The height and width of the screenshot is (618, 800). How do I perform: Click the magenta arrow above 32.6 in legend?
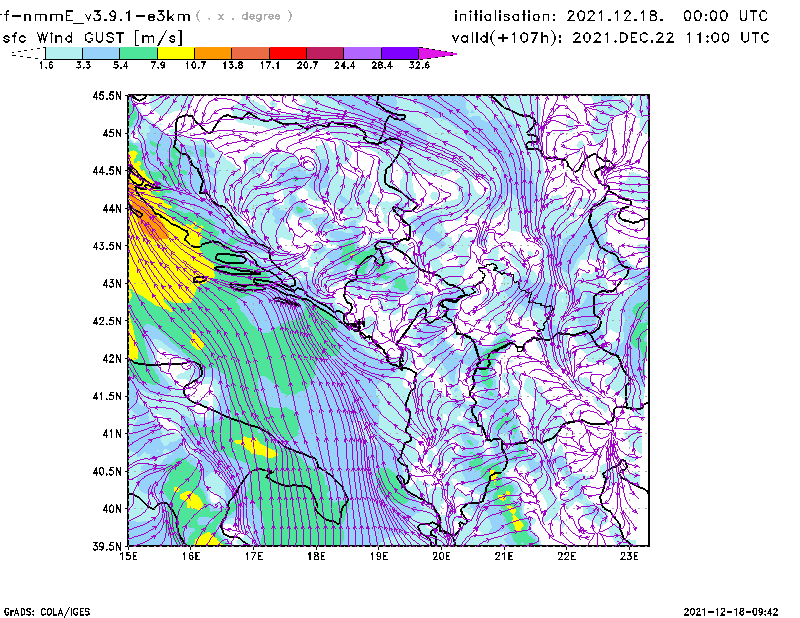(x=437, y=53)
